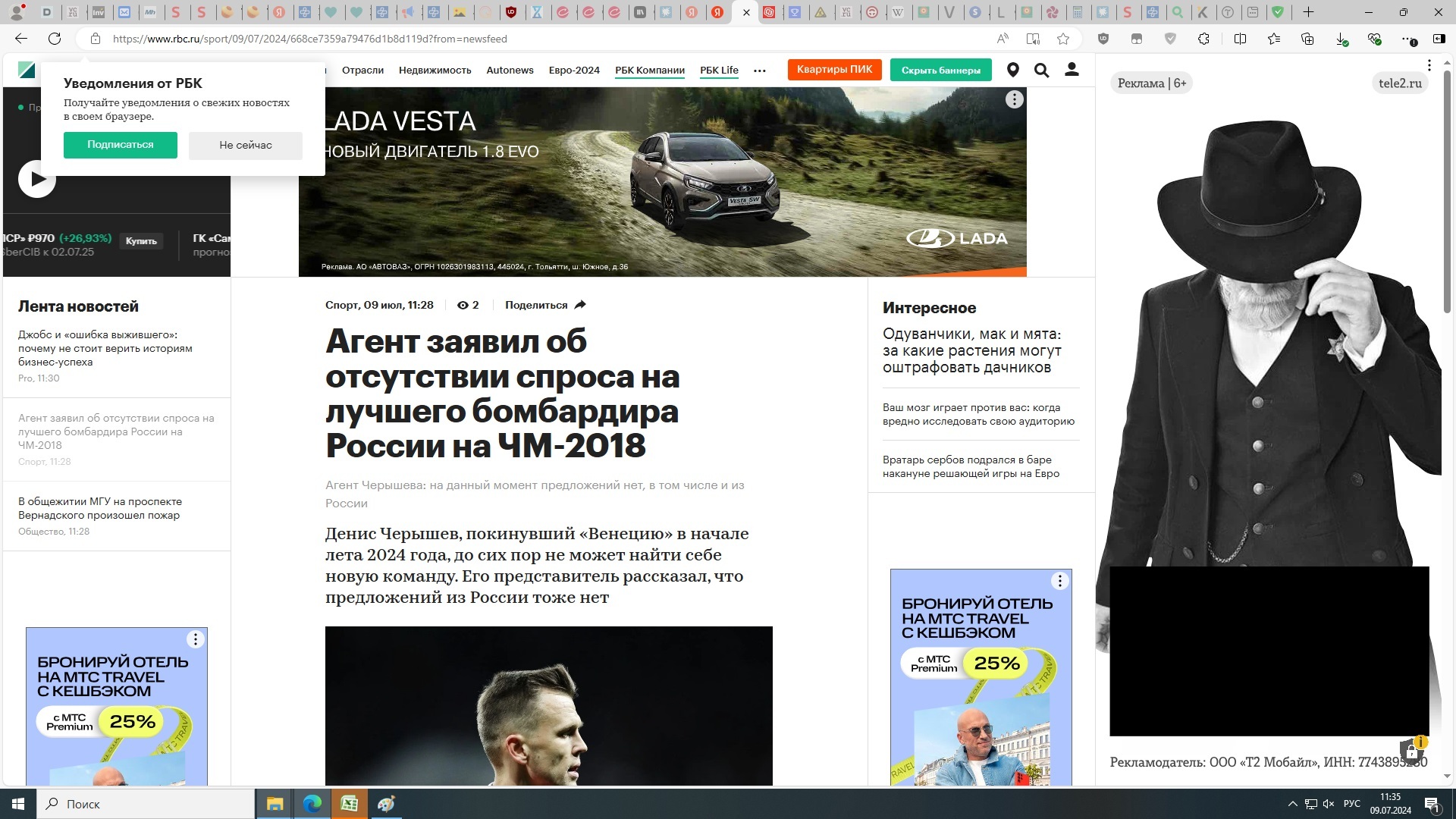Viewport: 1456px width, 819px height.
Task: Go to Евро-2024 navigation item
Action: pyautogui.click(x=574, y=71)
